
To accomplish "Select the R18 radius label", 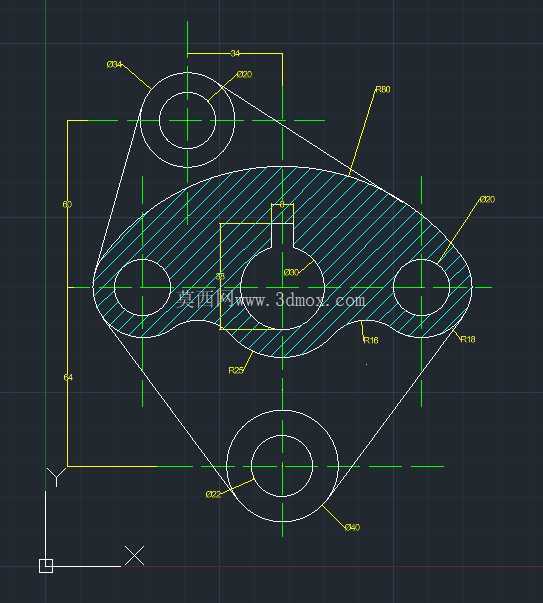I will (x=468, y=339).
